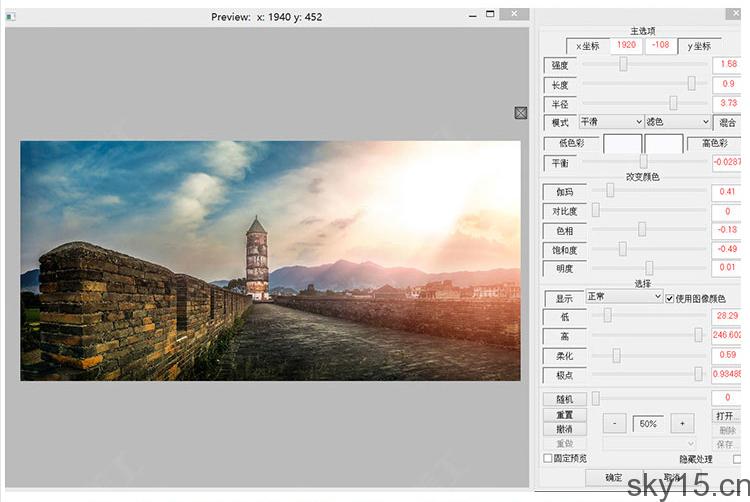Click the hue value field -0.13
Viewport: 750px width, 502px height.
727,229
